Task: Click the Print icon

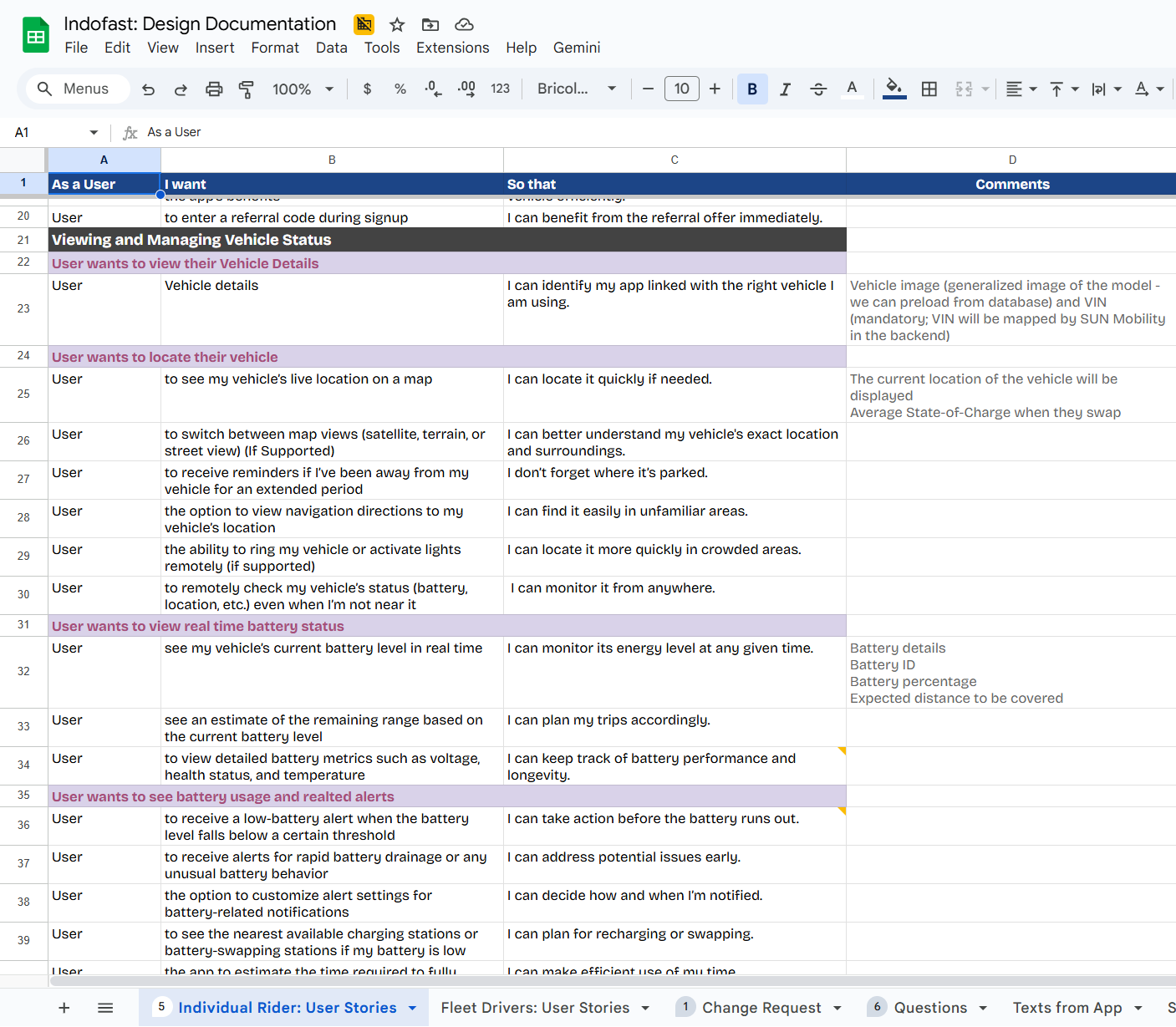Action: [214, 89]
